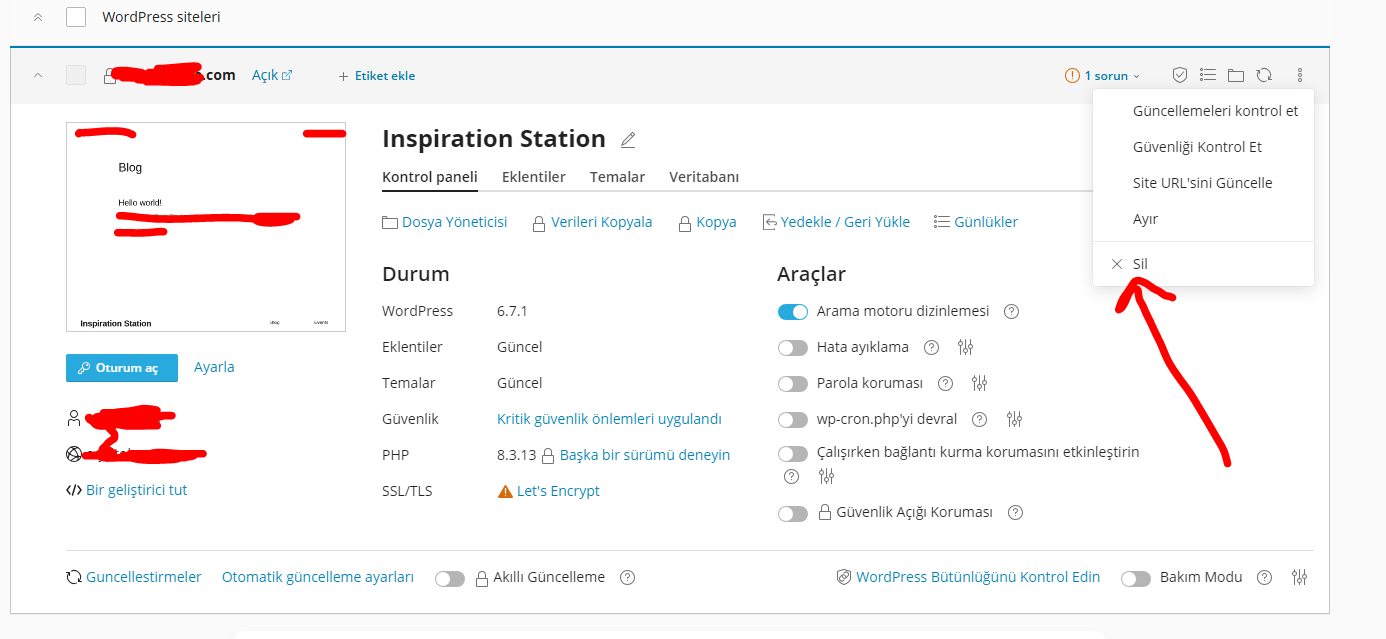This screenshot has width=1386, height=639.
Task: Open help icon for Güvenlik Açığı Koruması
Action: pos(1015,512)
